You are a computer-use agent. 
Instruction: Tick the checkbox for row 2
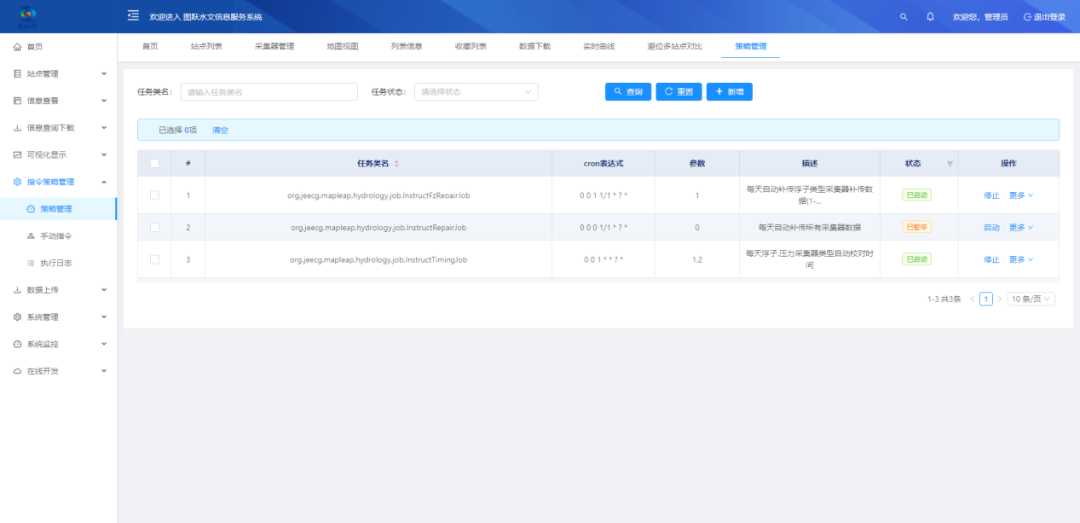pos(154,227)
